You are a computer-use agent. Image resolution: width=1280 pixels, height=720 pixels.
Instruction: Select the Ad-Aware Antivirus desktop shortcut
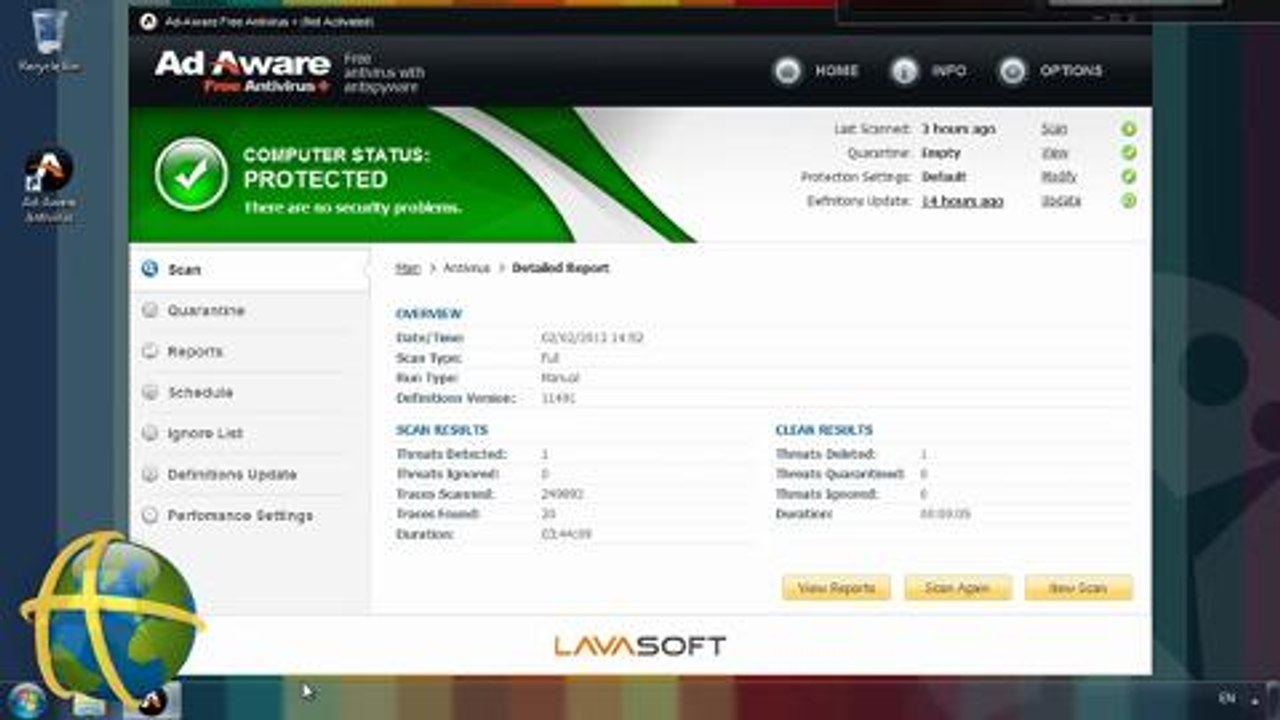[x=49, y=186]
